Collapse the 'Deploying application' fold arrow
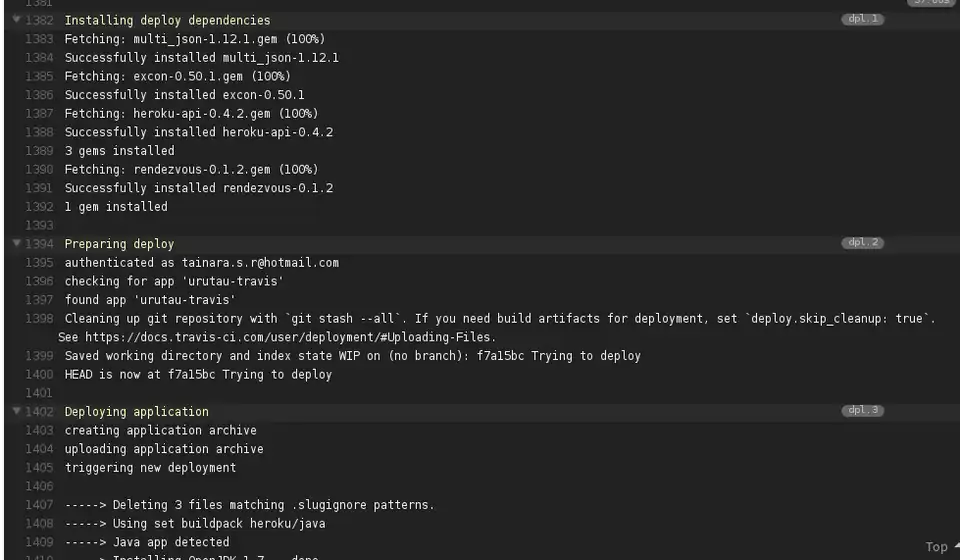This screenshot has height=560, width=960. [16, 412]
